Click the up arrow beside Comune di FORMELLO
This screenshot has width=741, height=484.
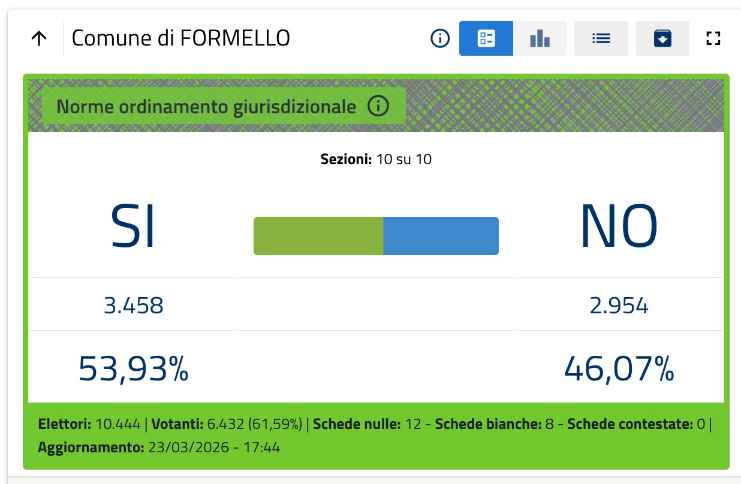[39, 39]
